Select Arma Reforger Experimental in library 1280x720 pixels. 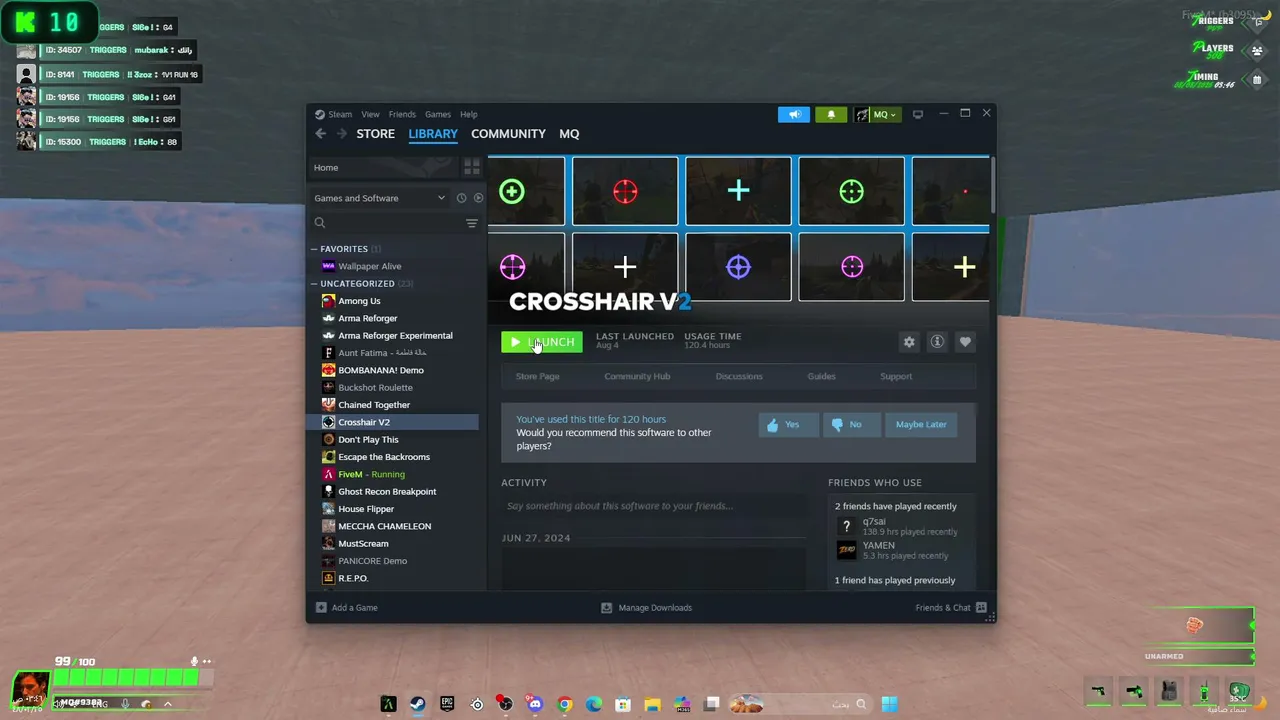pyautogui.click(x=393, y=336)
